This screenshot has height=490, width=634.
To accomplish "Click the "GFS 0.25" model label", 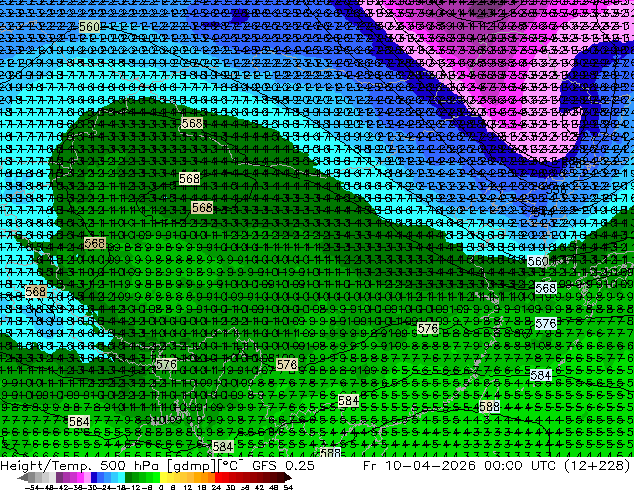I will [283, 466].
